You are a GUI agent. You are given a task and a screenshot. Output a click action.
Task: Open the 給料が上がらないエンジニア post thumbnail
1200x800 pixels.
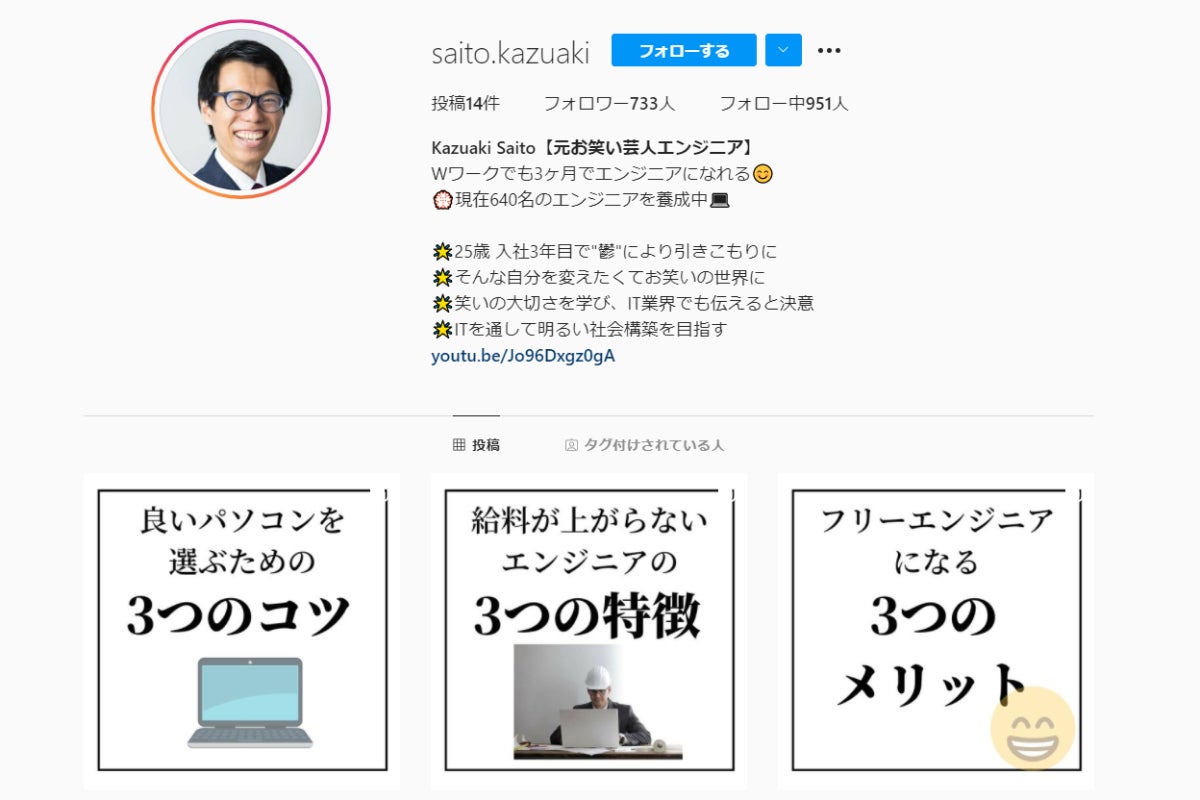pos(588,631)
